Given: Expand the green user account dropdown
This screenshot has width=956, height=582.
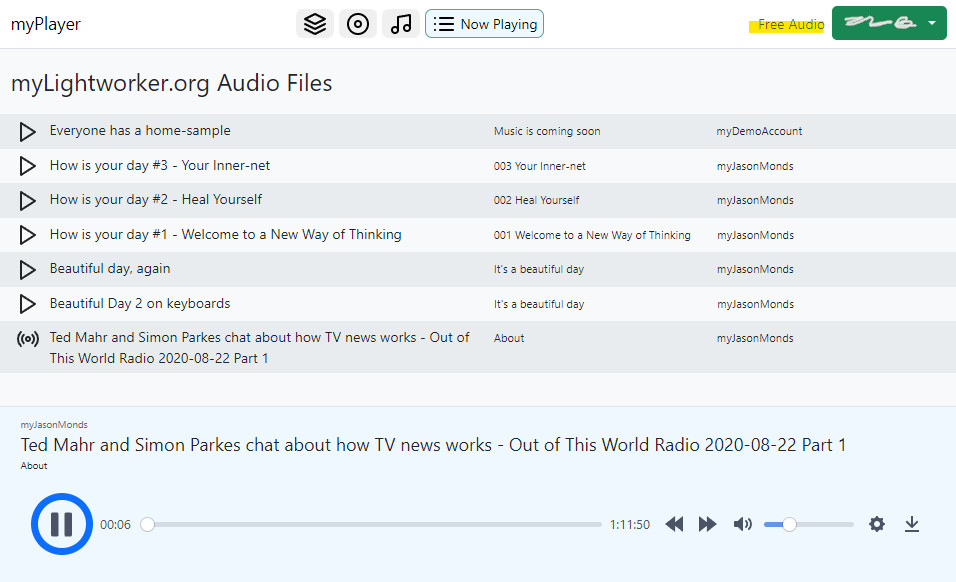Looking at the screenshot, I should [889, 24].
